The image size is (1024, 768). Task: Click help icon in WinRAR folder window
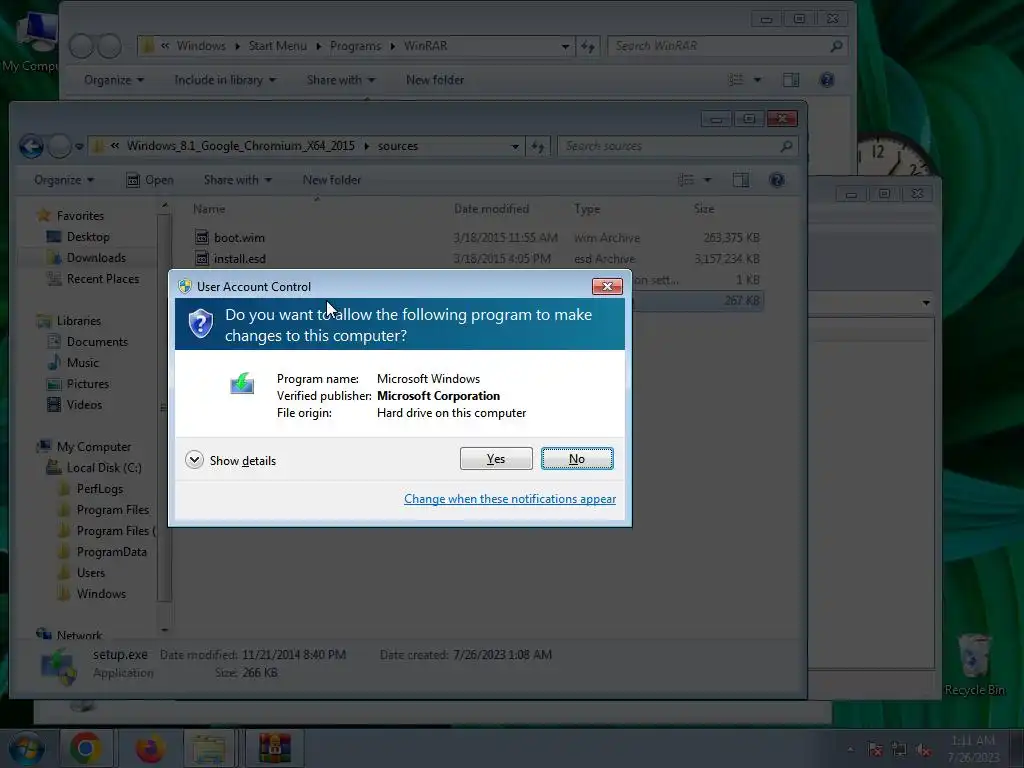click(827, 80)
